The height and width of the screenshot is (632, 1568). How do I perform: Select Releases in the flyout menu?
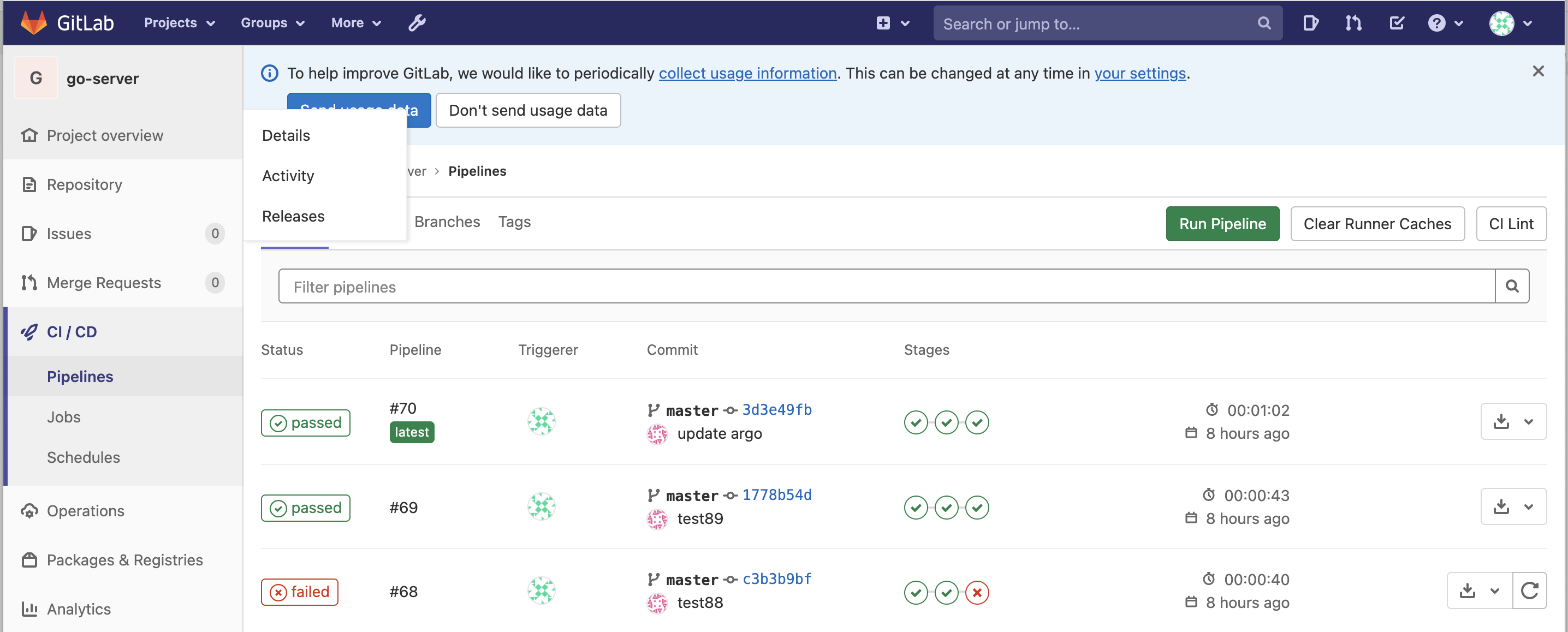tap(293, 216)
